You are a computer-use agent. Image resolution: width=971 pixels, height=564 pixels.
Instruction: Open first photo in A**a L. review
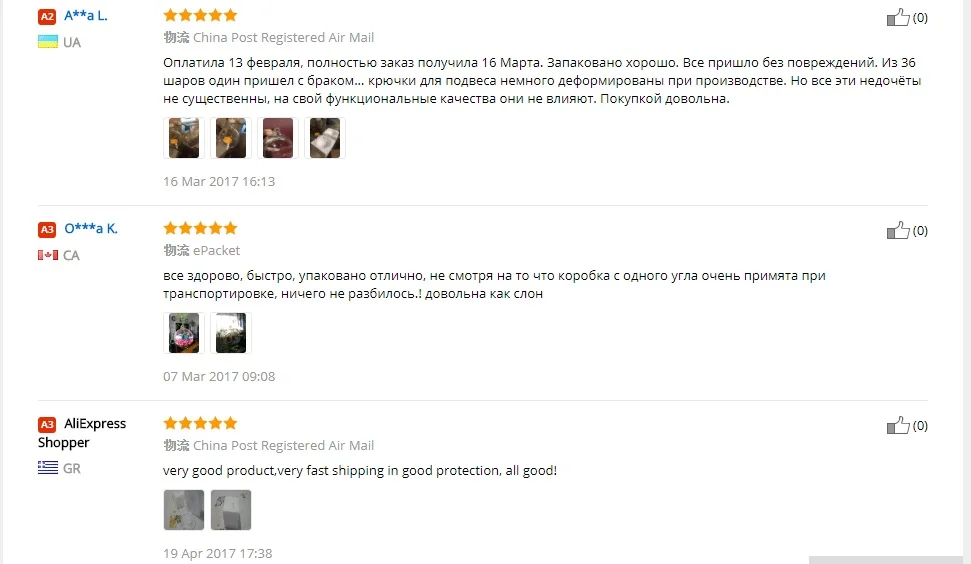[184, 138]
